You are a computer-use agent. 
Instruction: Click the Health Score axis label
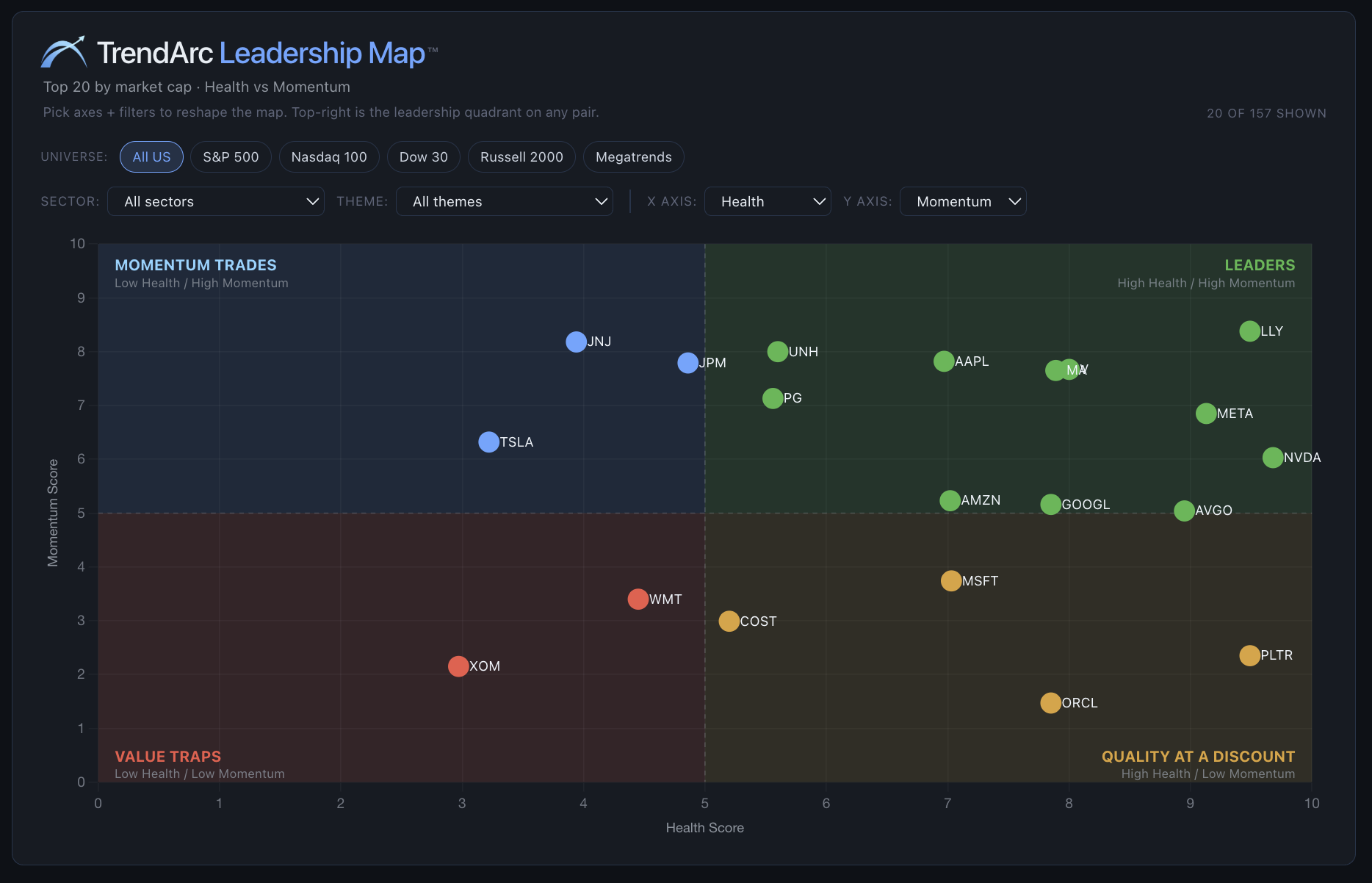[x=704, y=828]
